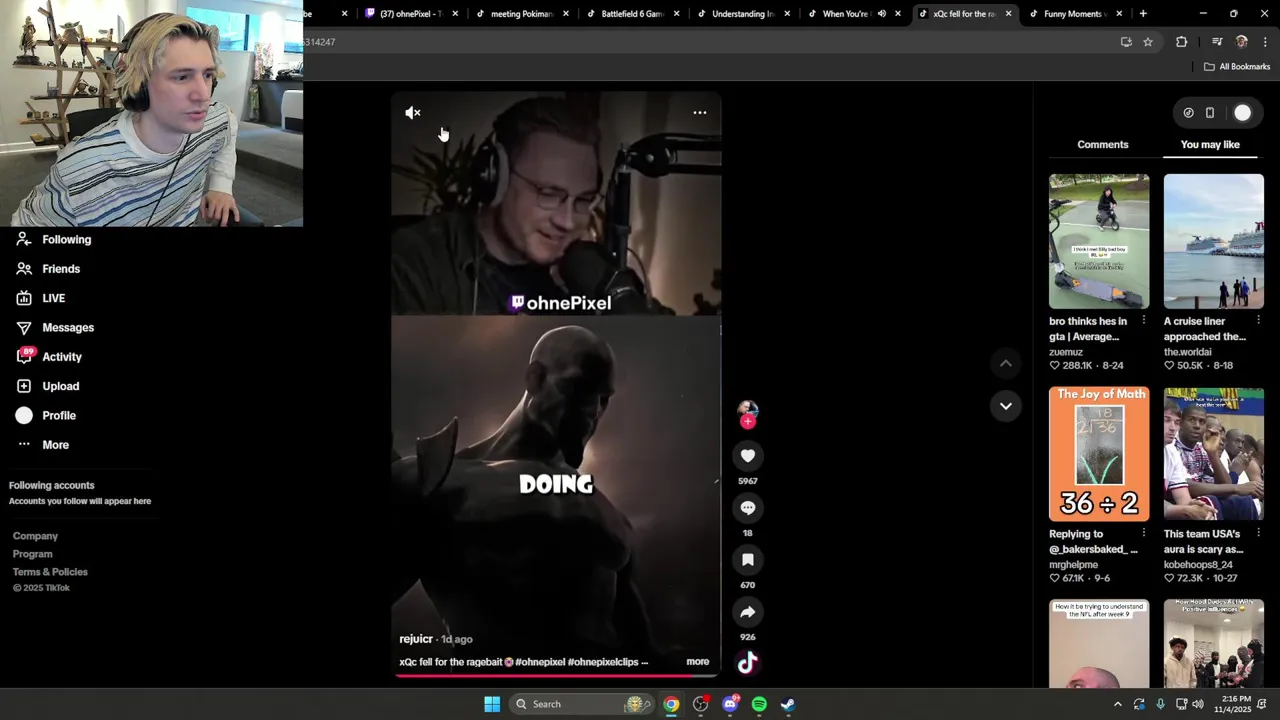Viewport: 1280px width, 720px height.
Task: Open options for 'bro thinks hes in gta' video
Action: [1144, 321]
